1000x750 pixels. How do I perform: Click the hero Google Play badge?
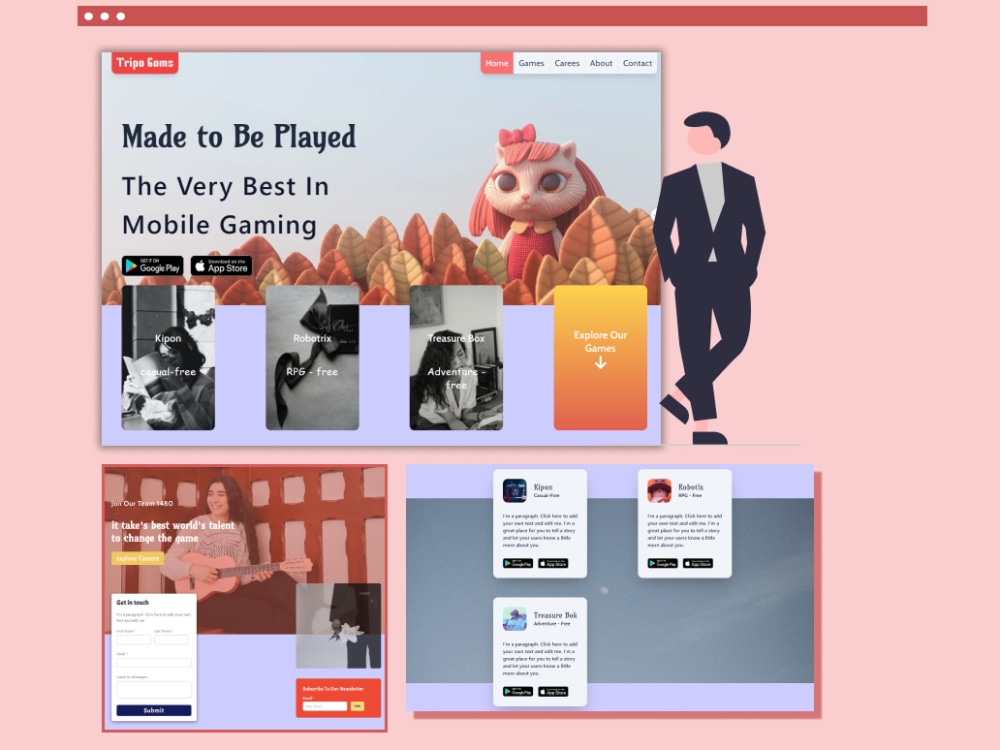point(152,266)
